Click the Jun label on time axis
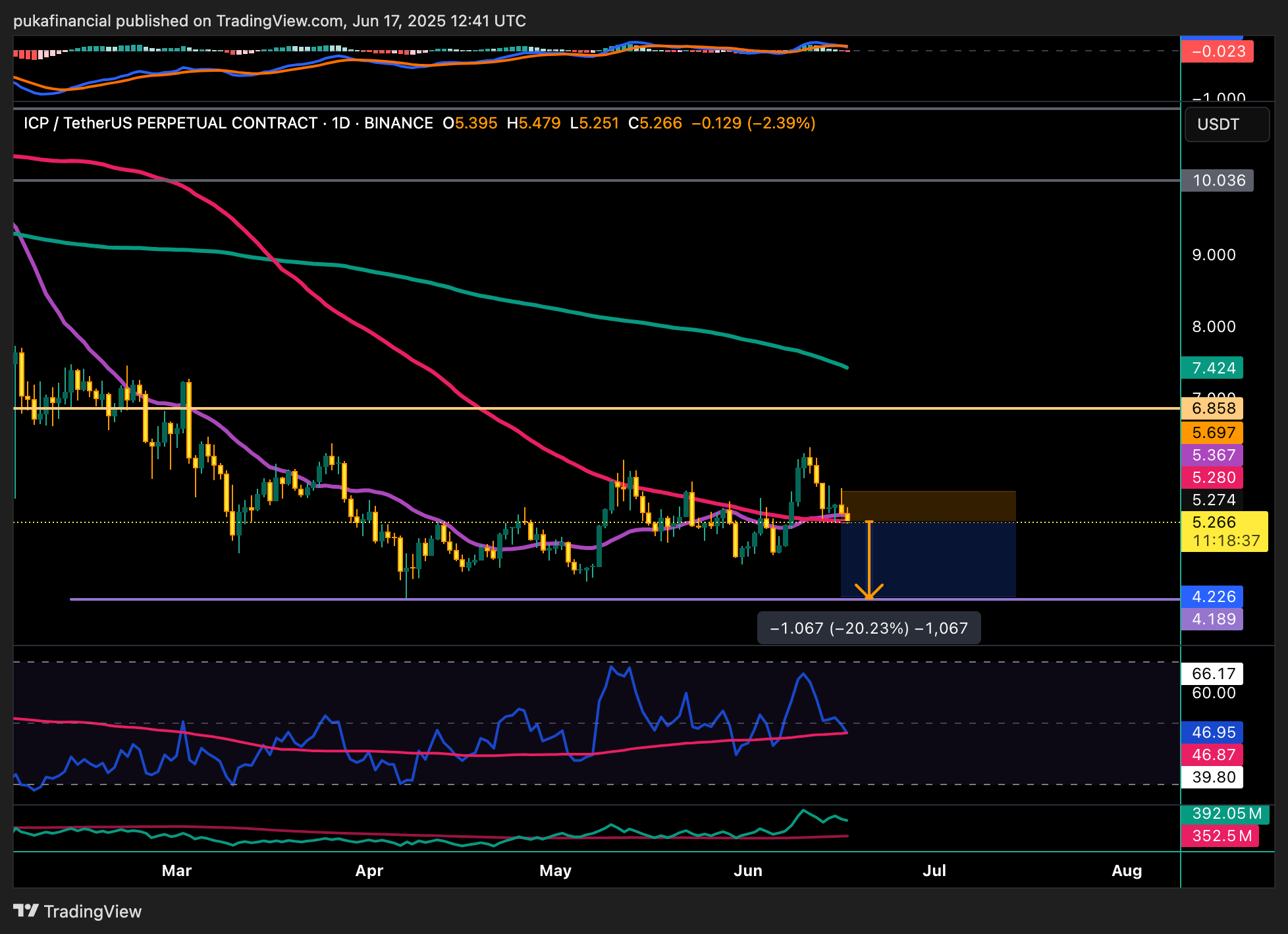The image size is (1288, 934). coord(748,871)
